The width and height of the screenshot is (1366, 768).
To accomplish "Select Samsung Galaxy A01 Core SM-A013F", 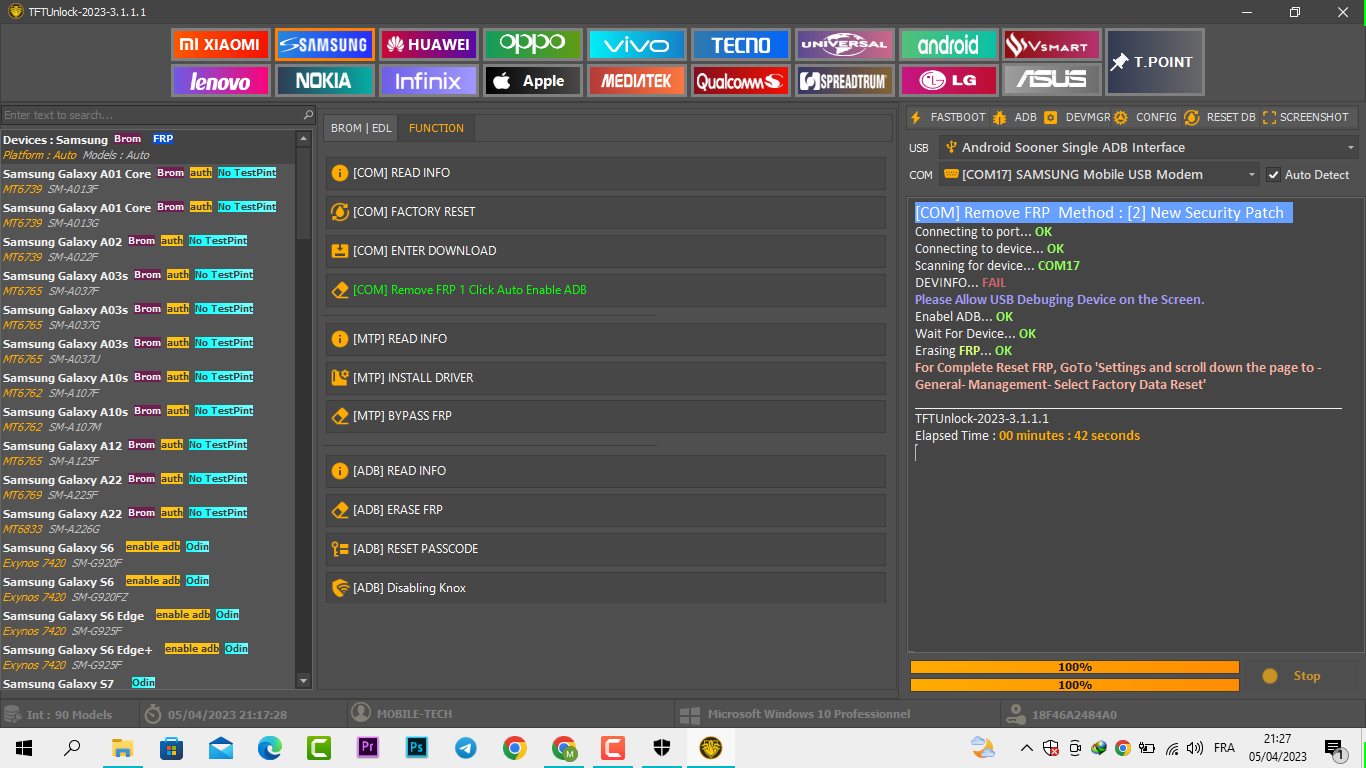I will tap(148, 181).
